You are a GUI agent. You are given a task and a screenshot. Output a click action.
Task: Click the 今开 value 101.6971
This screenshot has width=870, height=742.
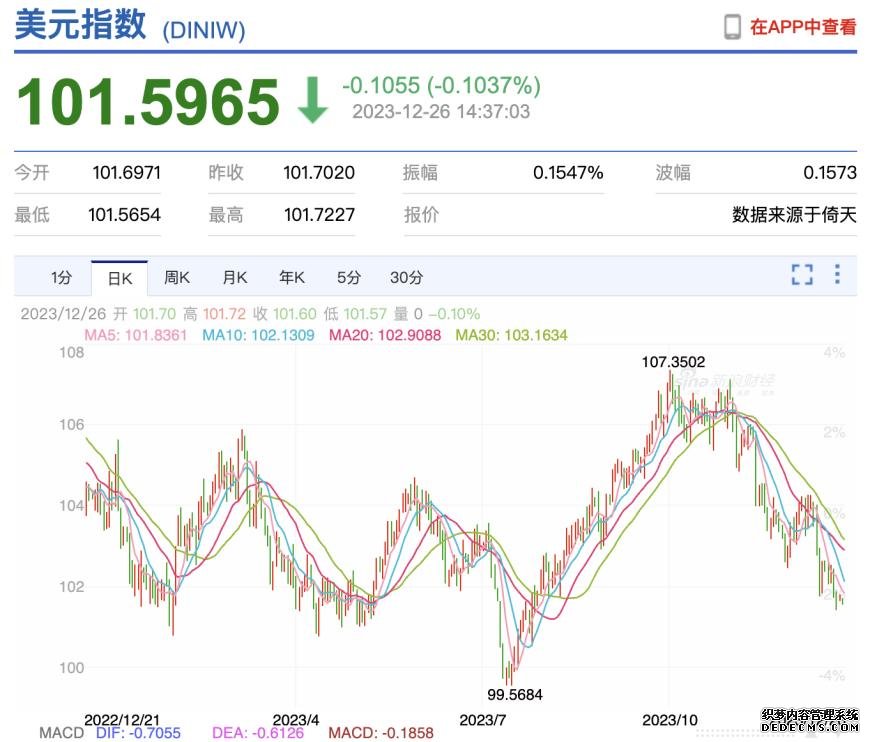127,173
